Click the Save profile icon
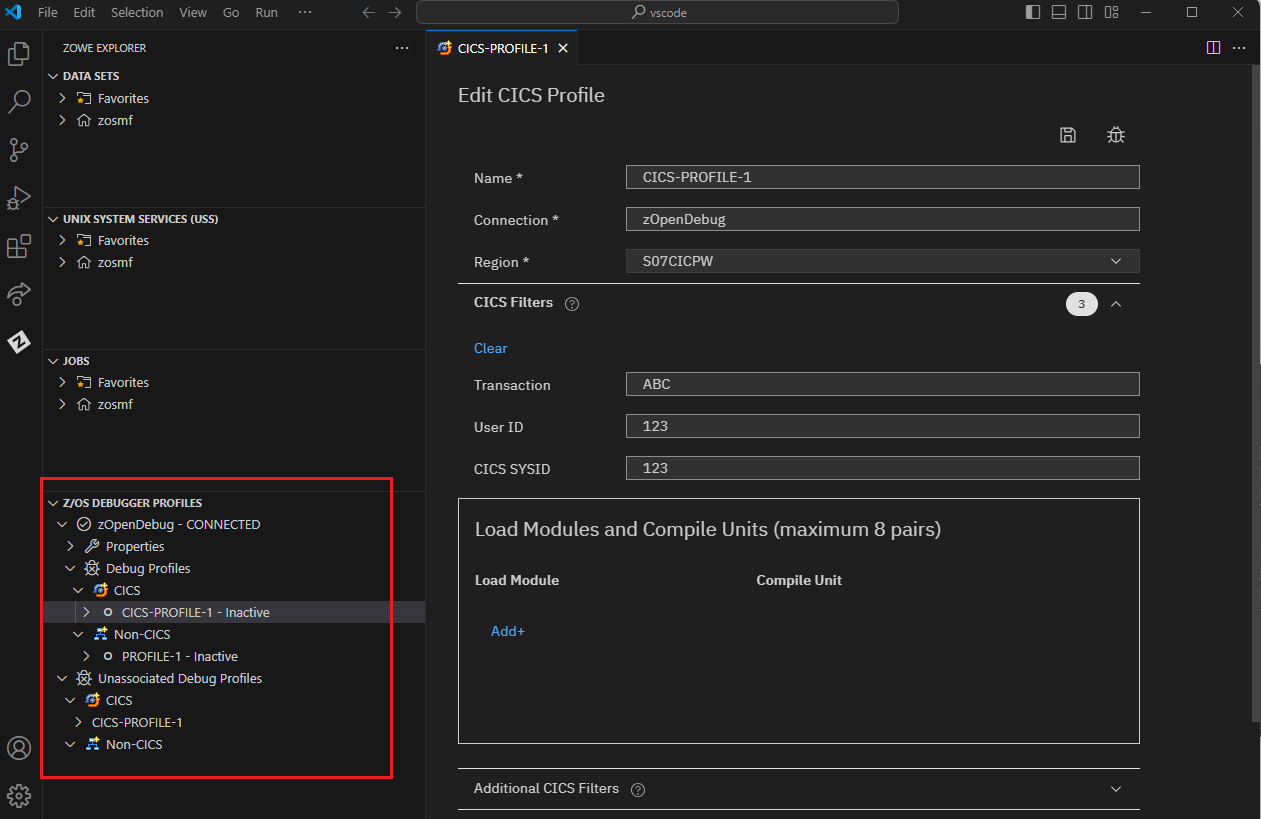The height and width of the screenshot is (819, 1261). pyautogui.click(x=1068, y=135)
